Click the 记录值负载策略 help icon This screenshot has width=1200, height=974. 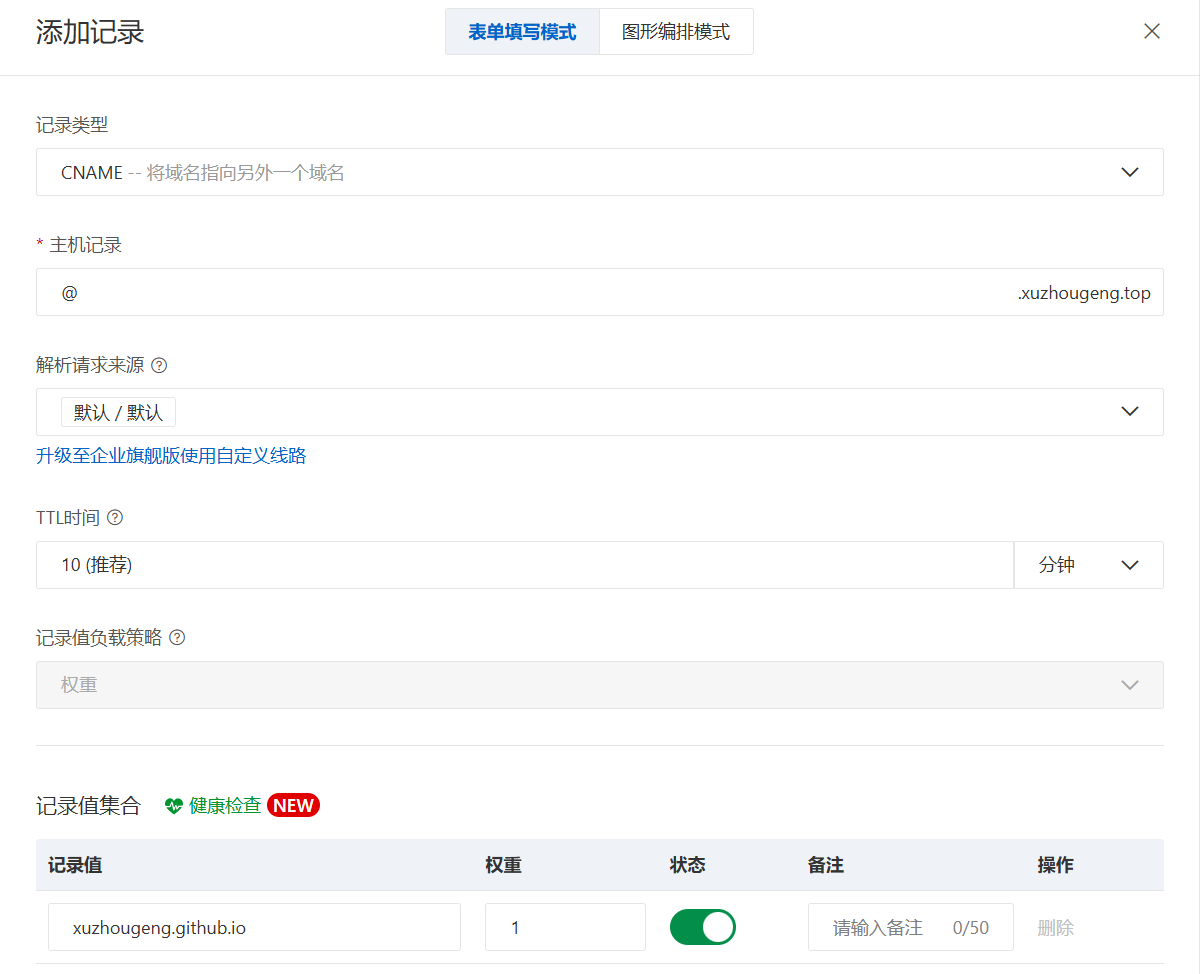(x=177, y=637)
